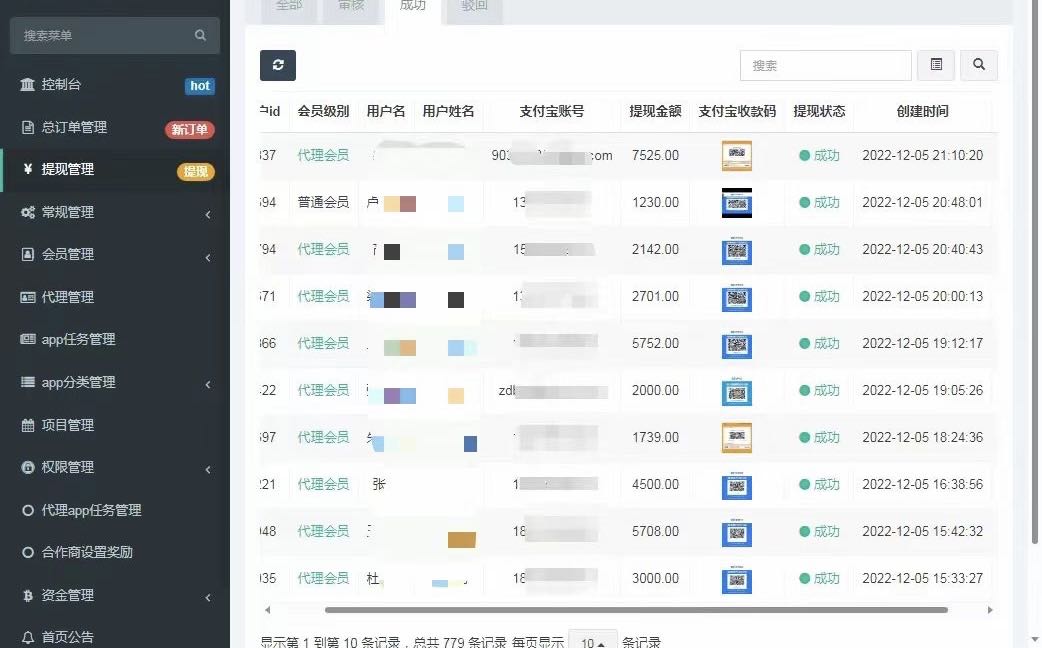Screen dimensions: 1042x648
Task: Click the magnifier search button beside column toggle
Action: point(978,65)
